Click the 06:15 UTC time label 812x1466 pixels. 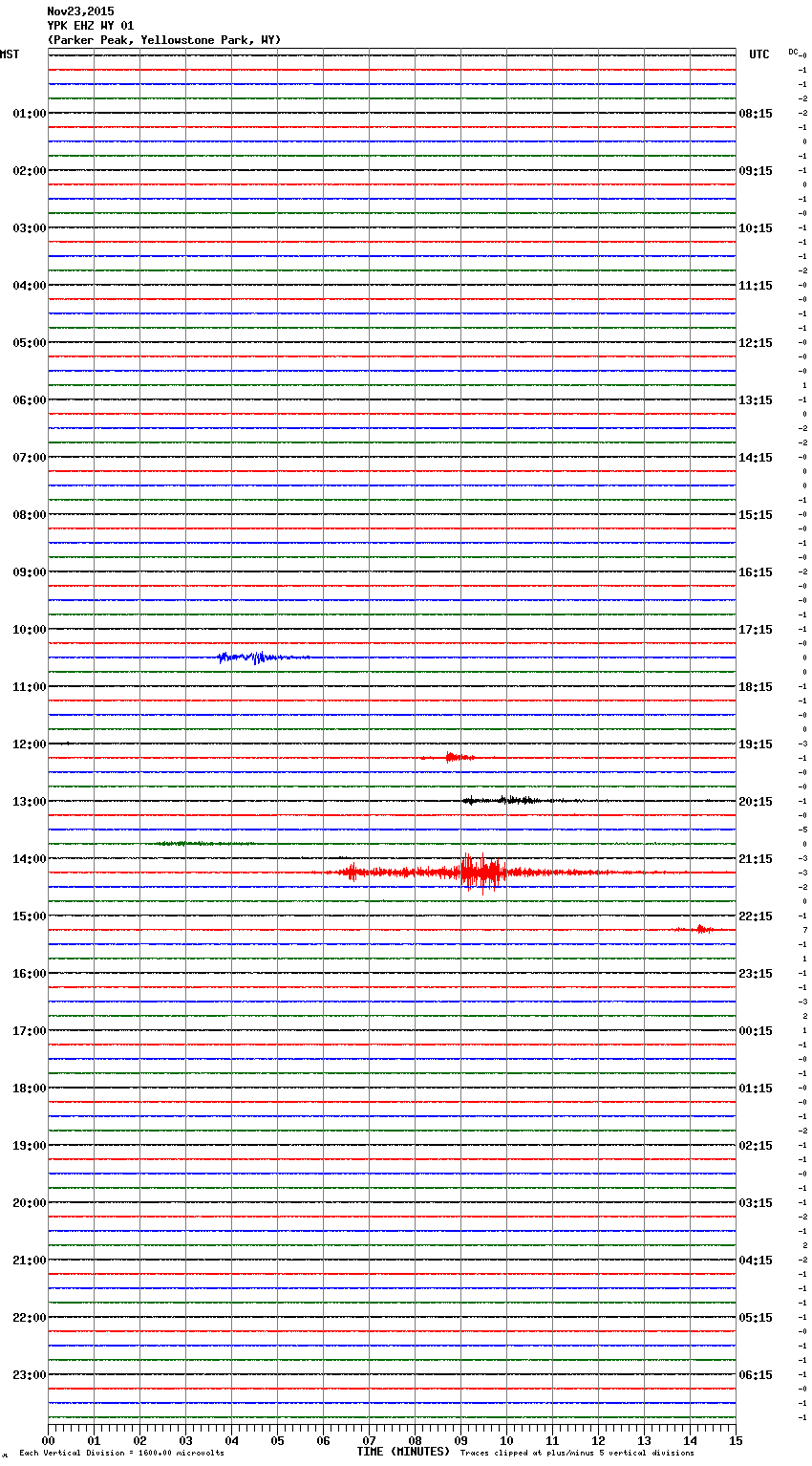point(756,1375)
